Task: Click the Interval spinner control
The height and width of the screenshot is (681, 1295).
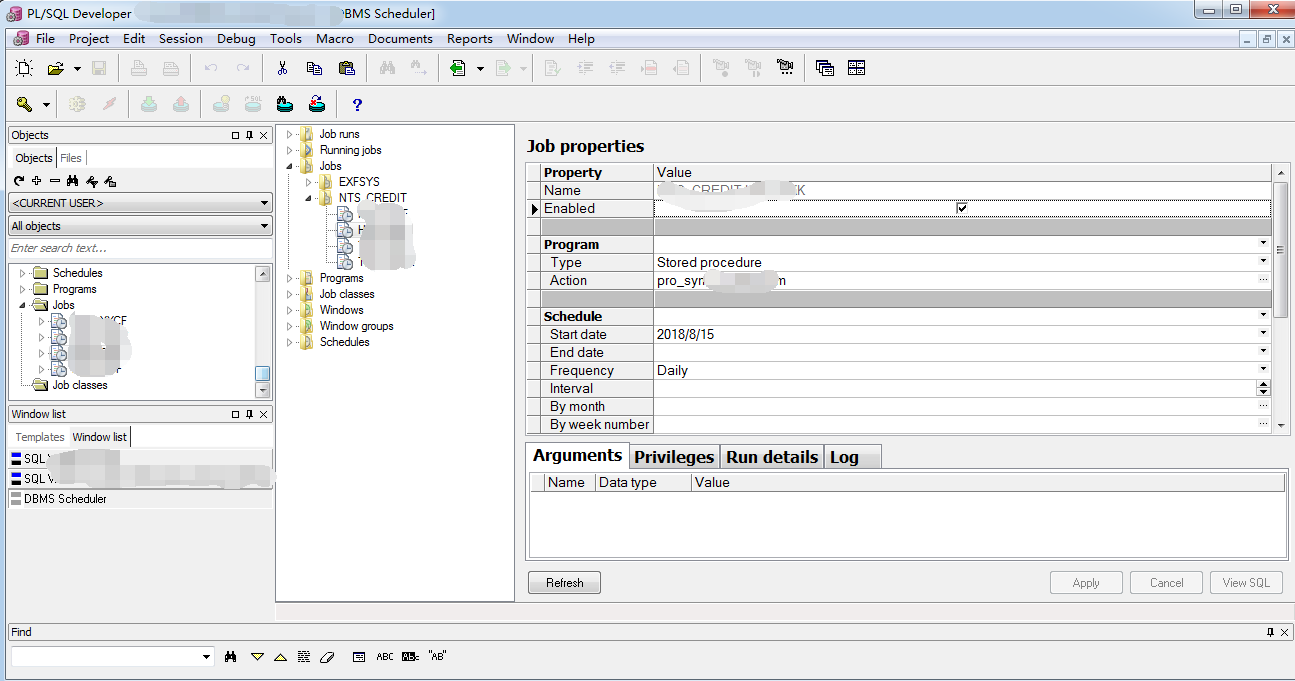Action: [x=1263, y=388]
